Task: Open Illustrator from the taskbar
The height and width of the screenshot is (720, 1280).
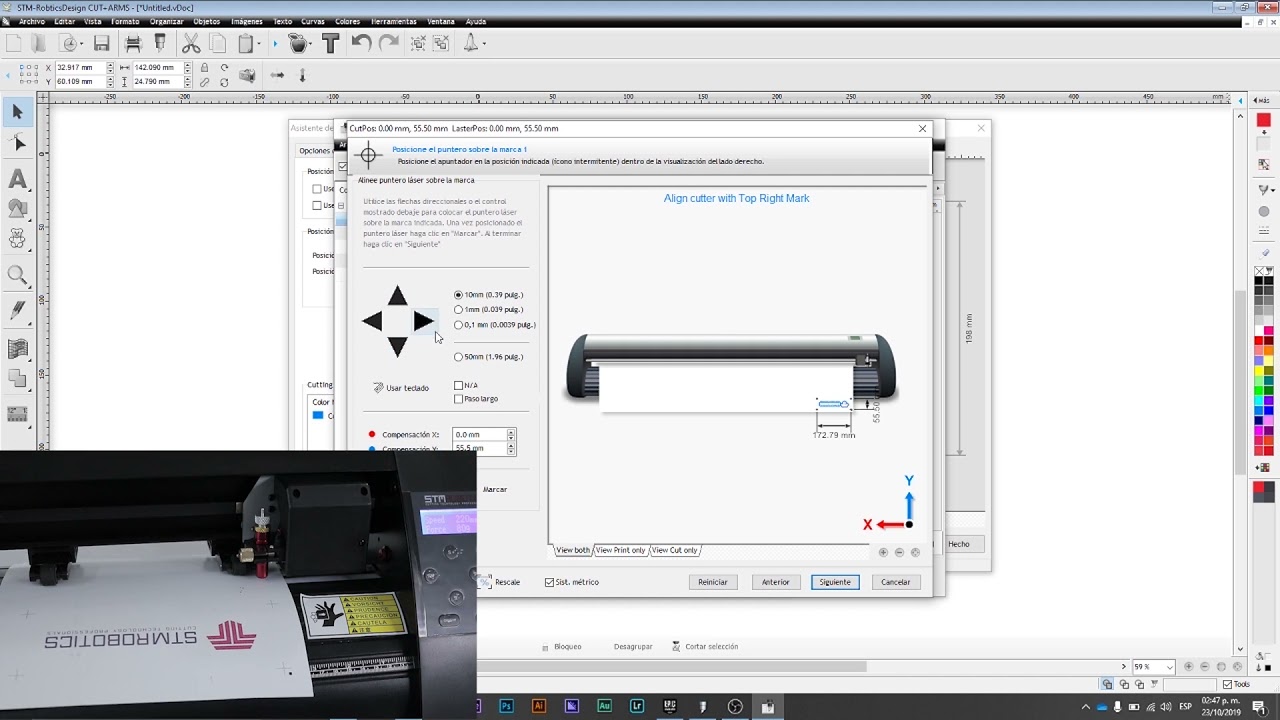Action: point(539,706)
